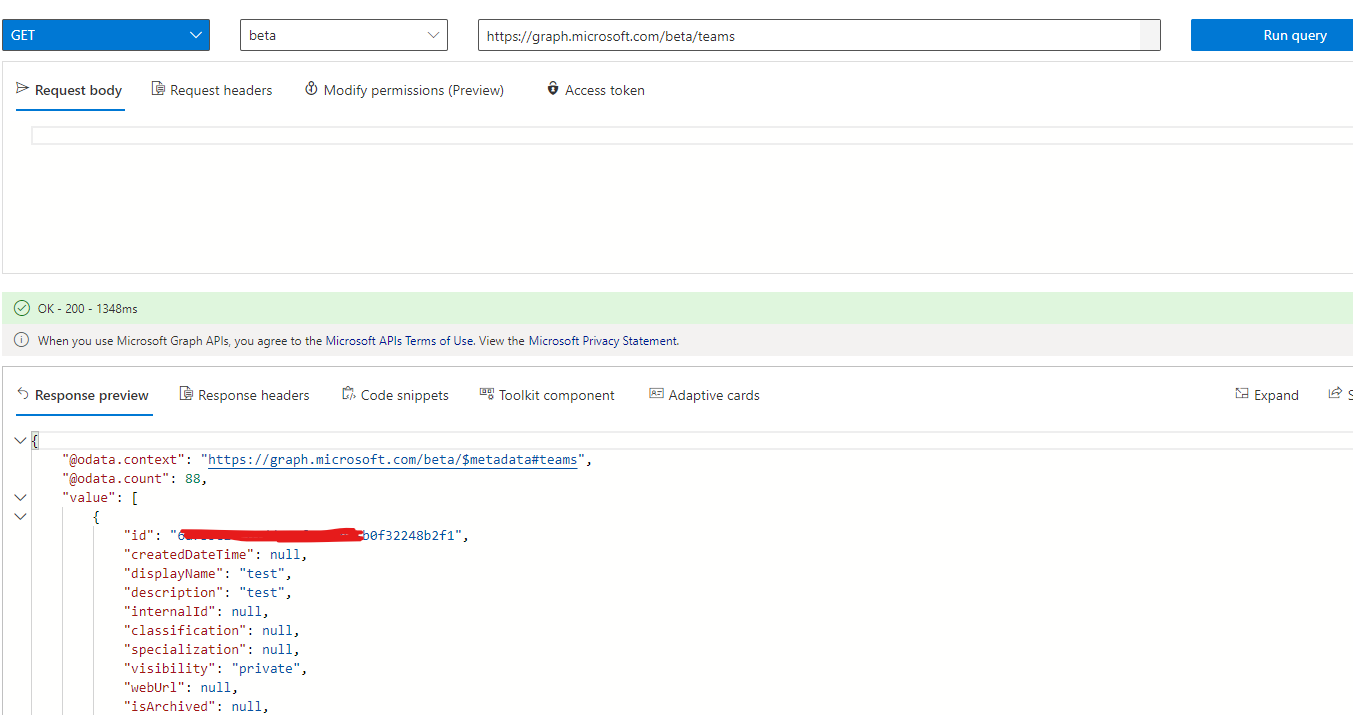Click the Code snippets icon
The image size is (1353, 715).
coord(348,394)
